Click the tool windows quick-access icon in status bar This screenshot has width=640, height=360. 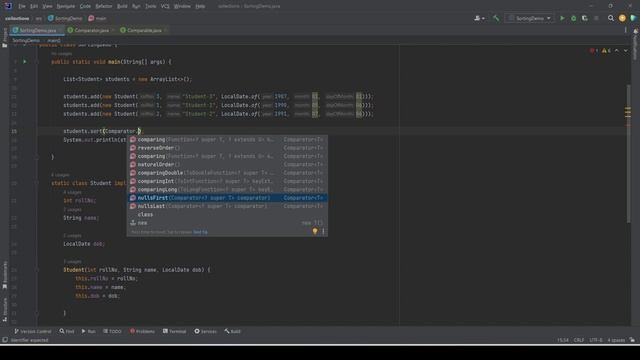(x=5, y=340)
